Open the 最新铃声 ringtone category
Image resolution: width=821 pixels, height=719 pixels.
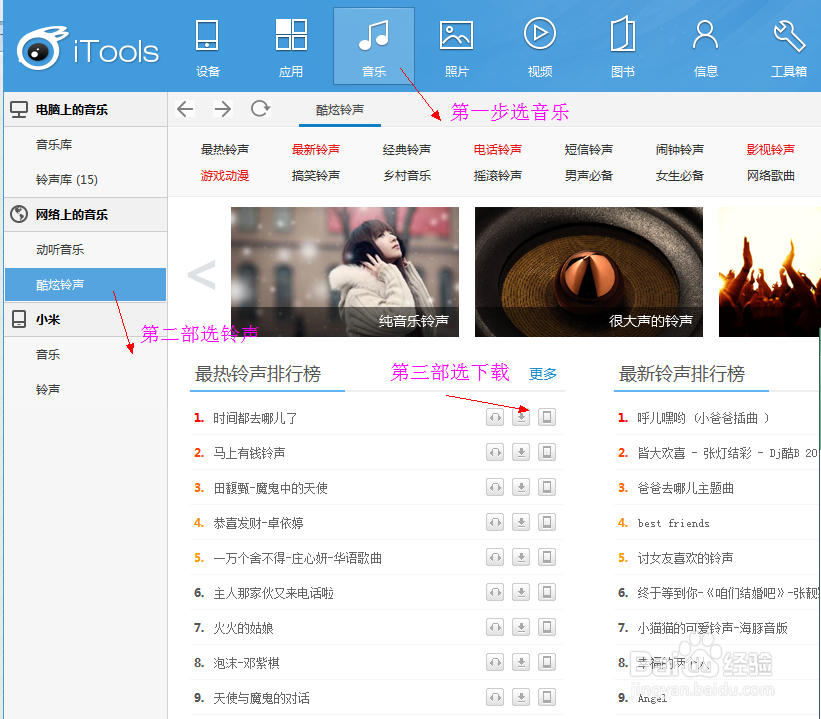(x=314, y=149)
